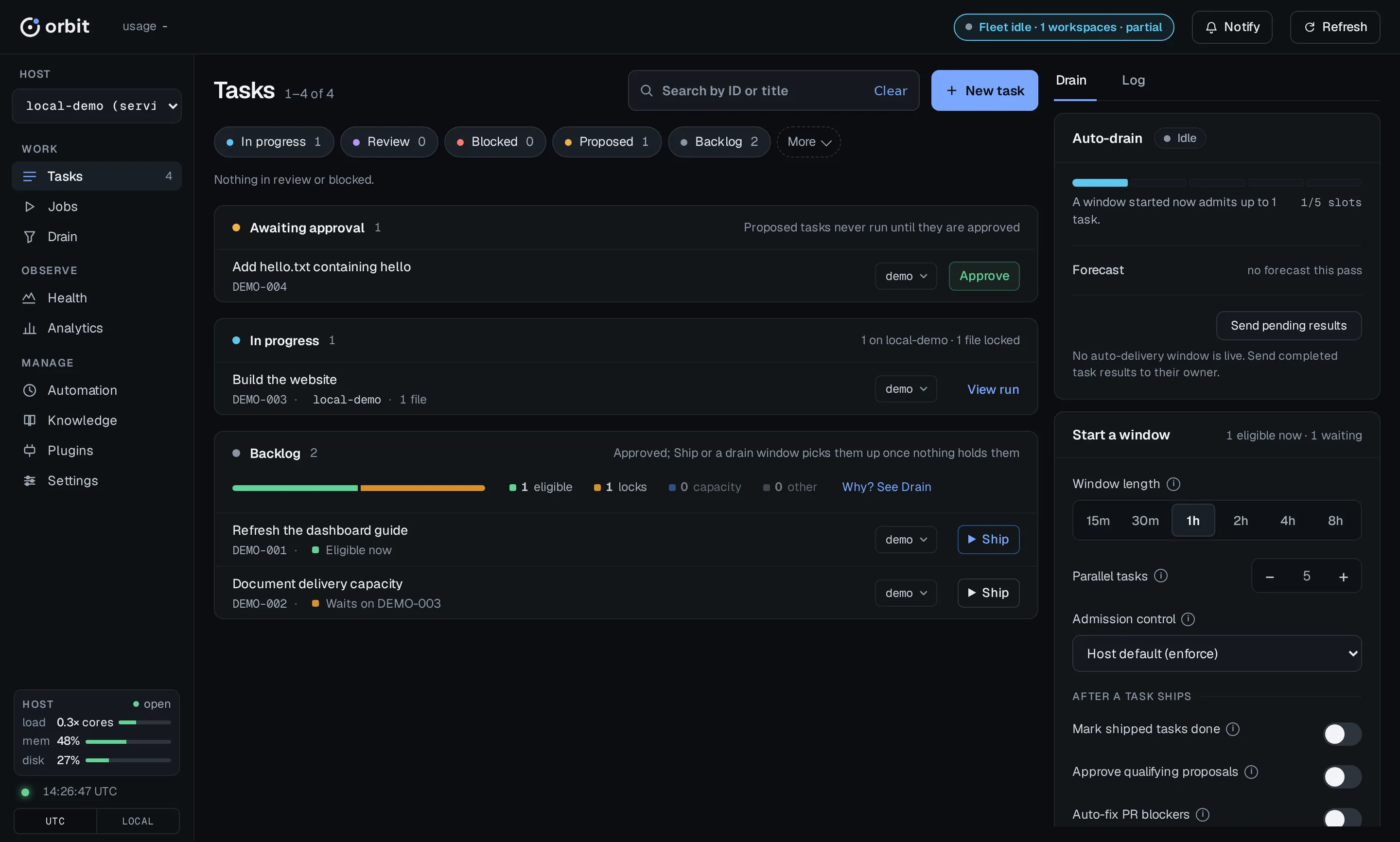The image size is (1400, 842).
Task: Expand the More status filters
Action: (x=809, y=142)
